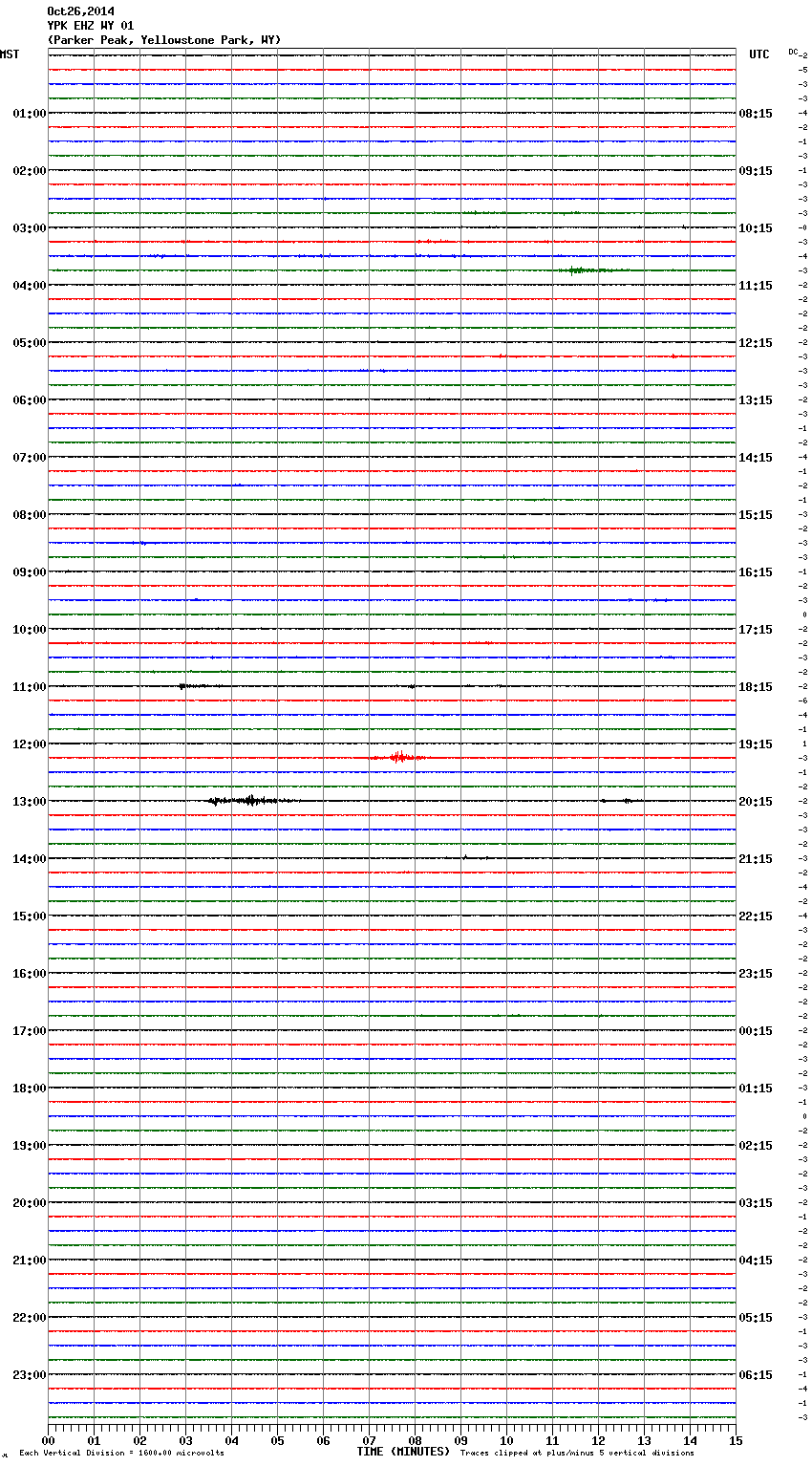Click the 05:15 UTC time label
This screenshot has height=1466, width=812.
(756, 1318)
